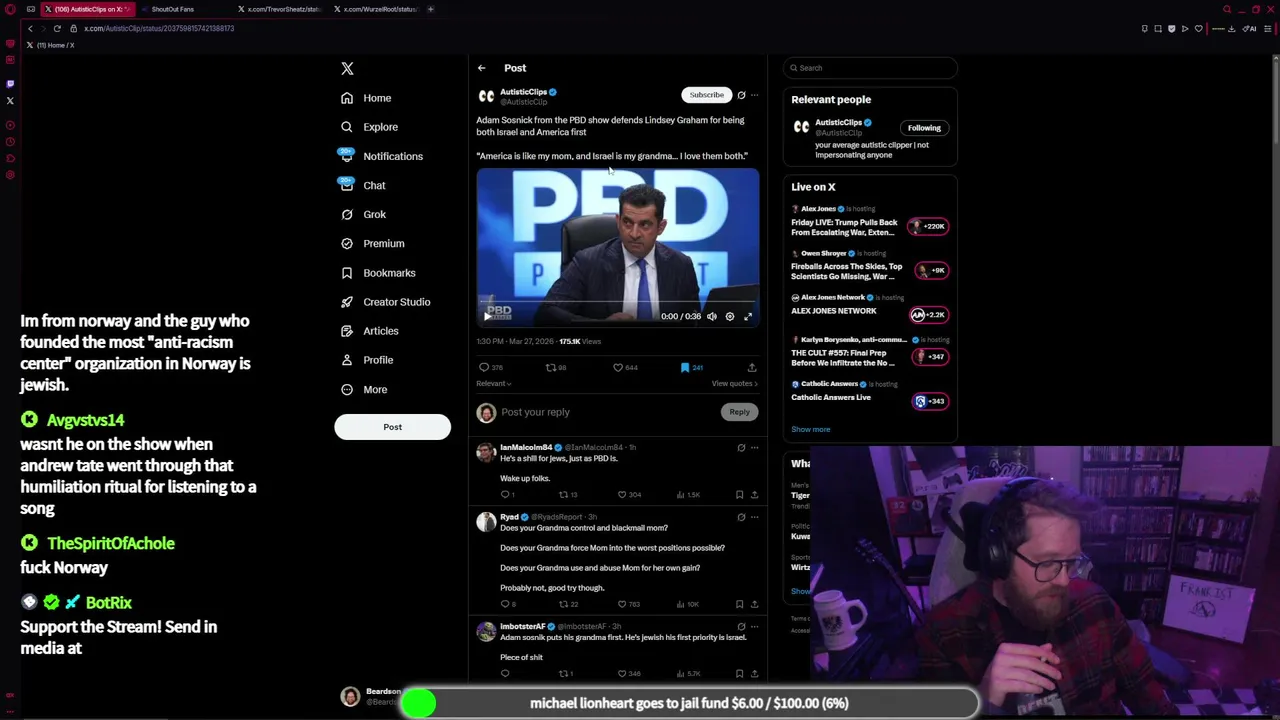Click browser back arrow
1280x720 pixels.
tap(30, 28)
